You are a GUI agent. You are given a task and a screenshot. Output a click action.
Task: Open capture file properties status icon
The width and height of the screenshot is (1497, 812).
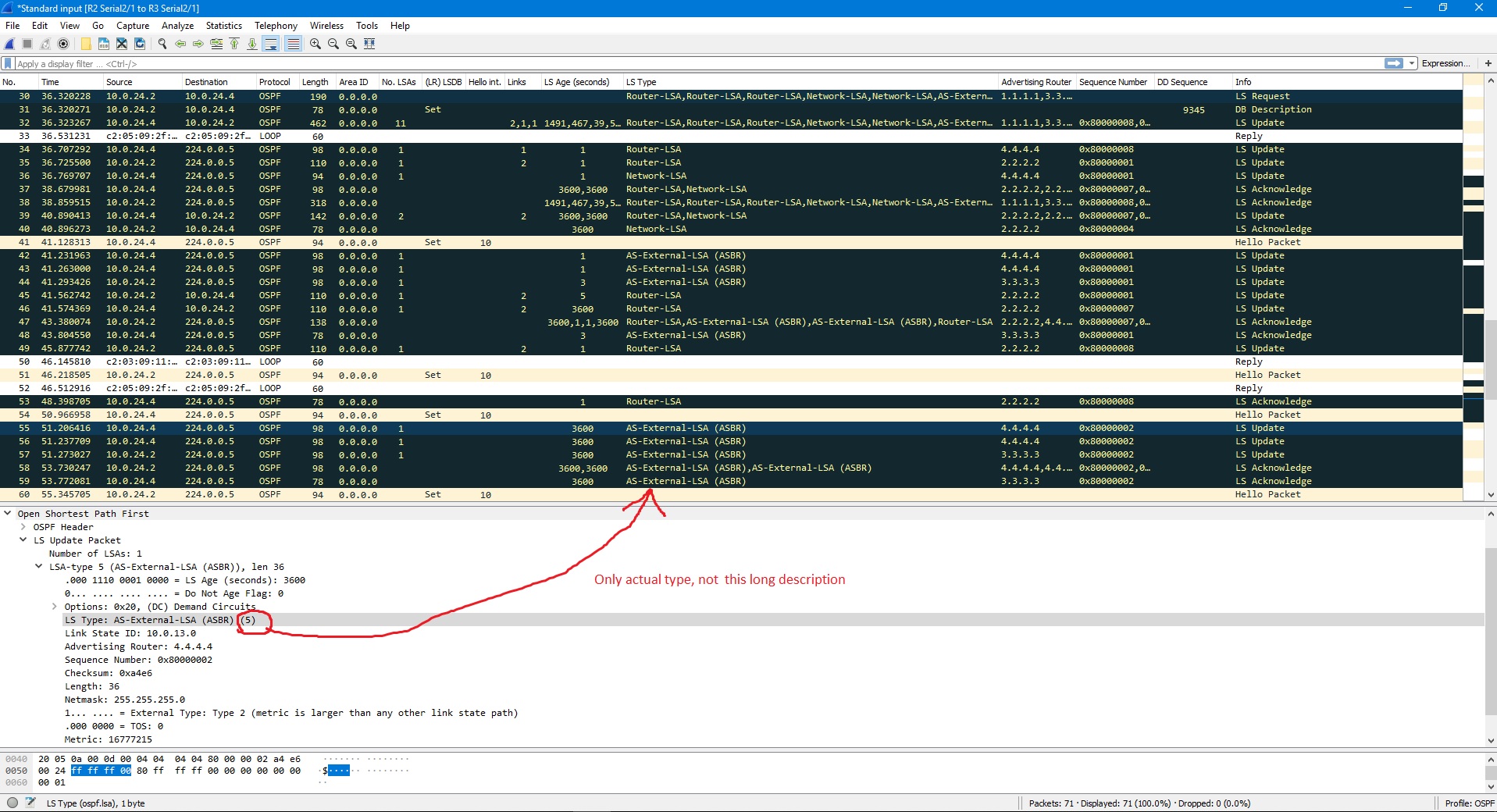pyautogui.click(x=30, y=803)
